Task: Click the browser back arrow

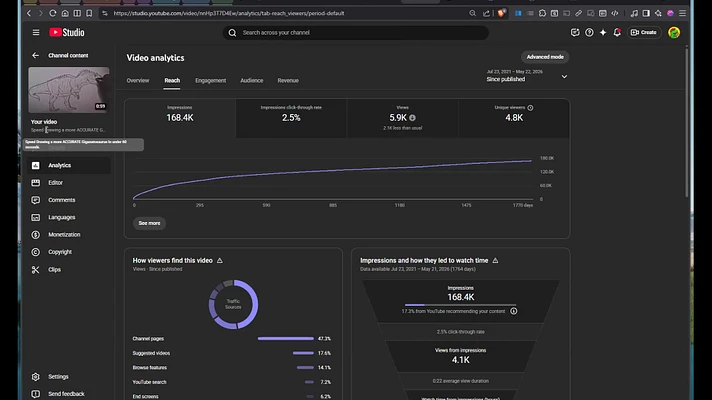Action: [29, 14]
